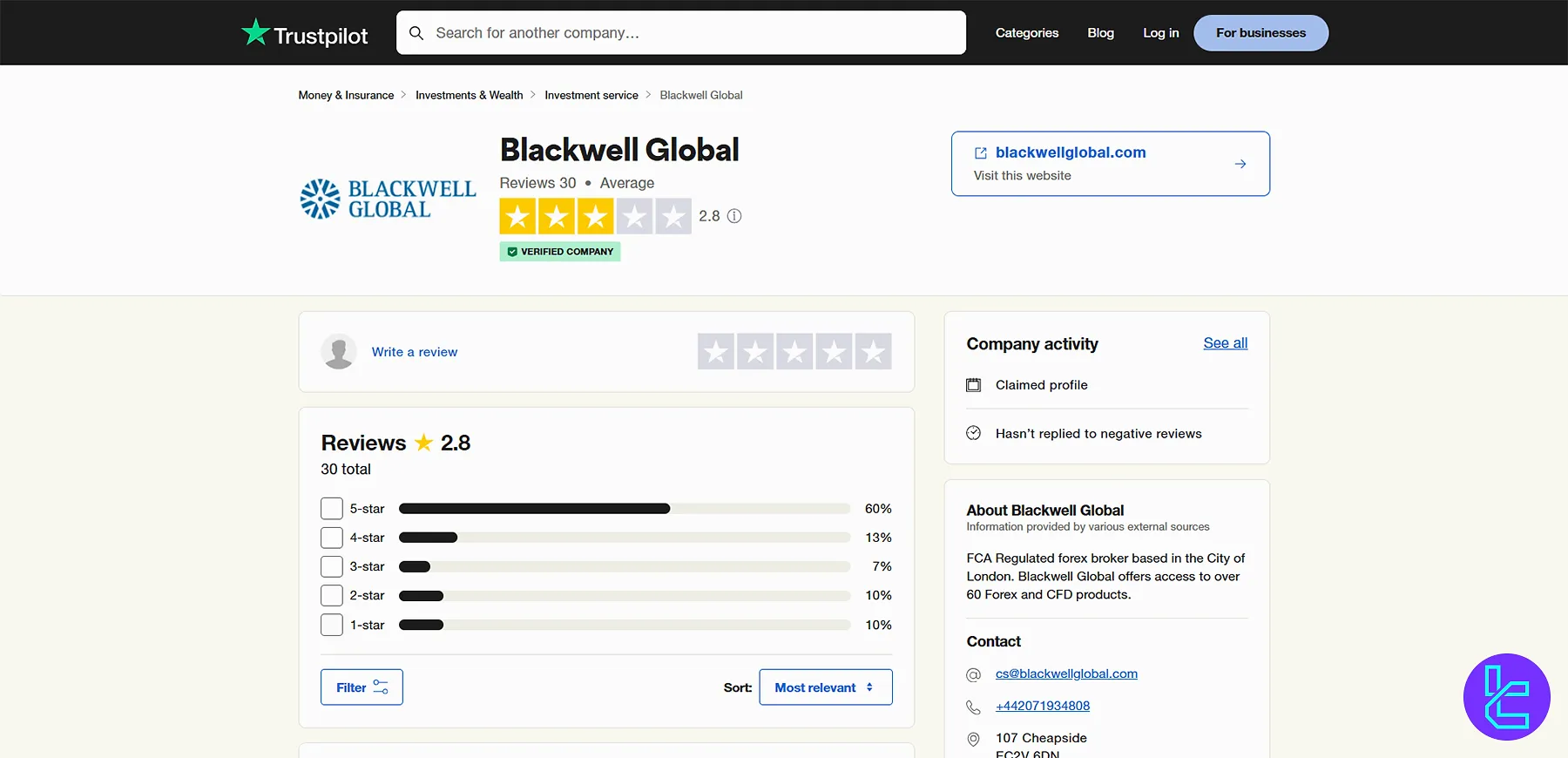This screenshot has height=758, width=1568.
Task: Click the "30 total" reviews count
Action: (346, 469)
